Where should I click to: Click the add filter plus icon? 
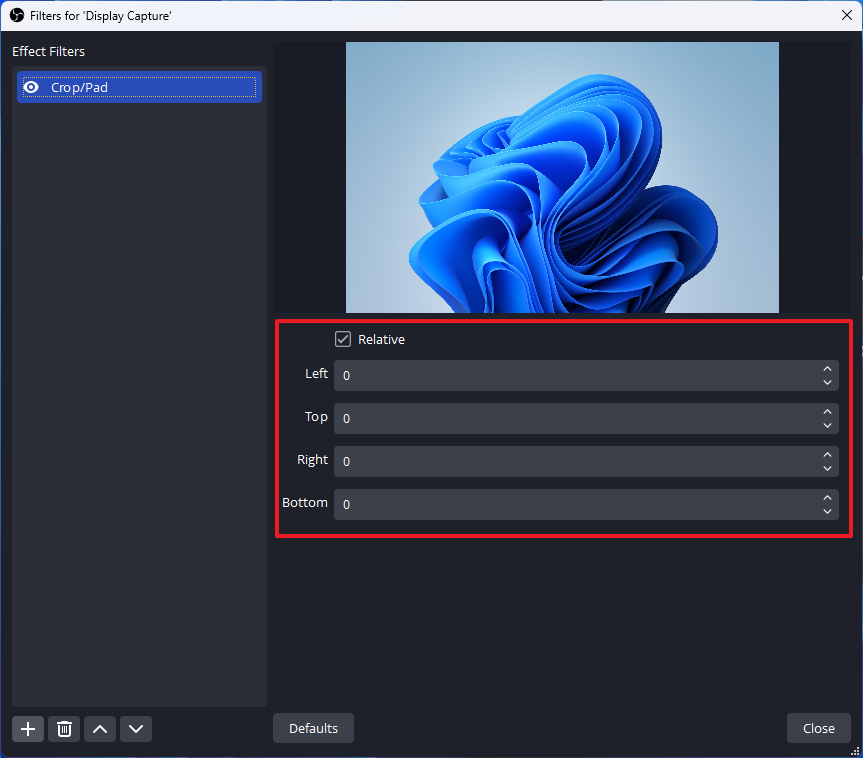[28, 729]
